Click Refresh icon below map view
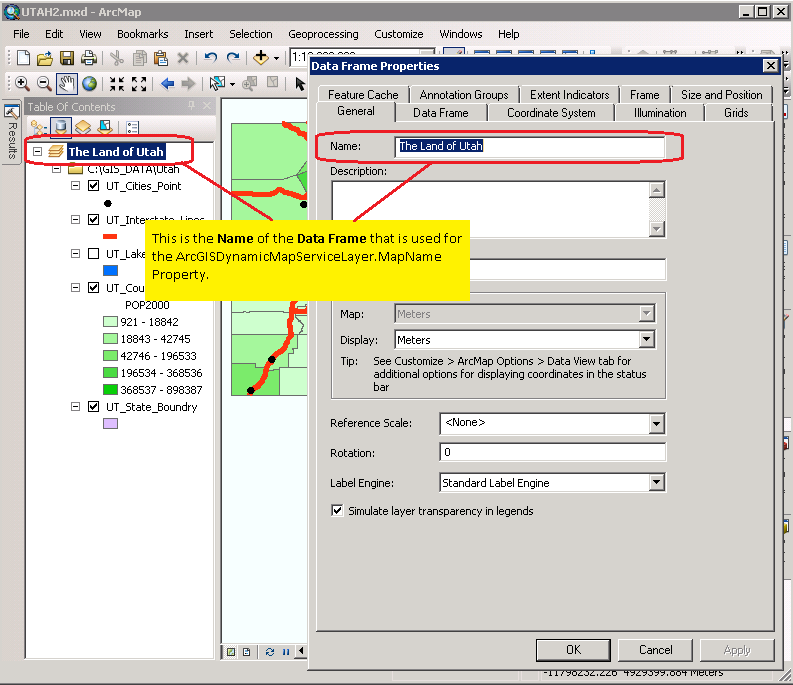Viewport: 793px width, 685px height. tap(270, 652)
